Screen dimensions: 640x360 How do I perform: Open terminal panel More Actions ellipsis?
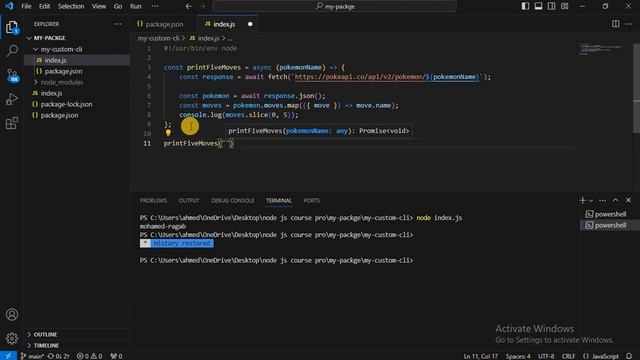tap(602, 200)
